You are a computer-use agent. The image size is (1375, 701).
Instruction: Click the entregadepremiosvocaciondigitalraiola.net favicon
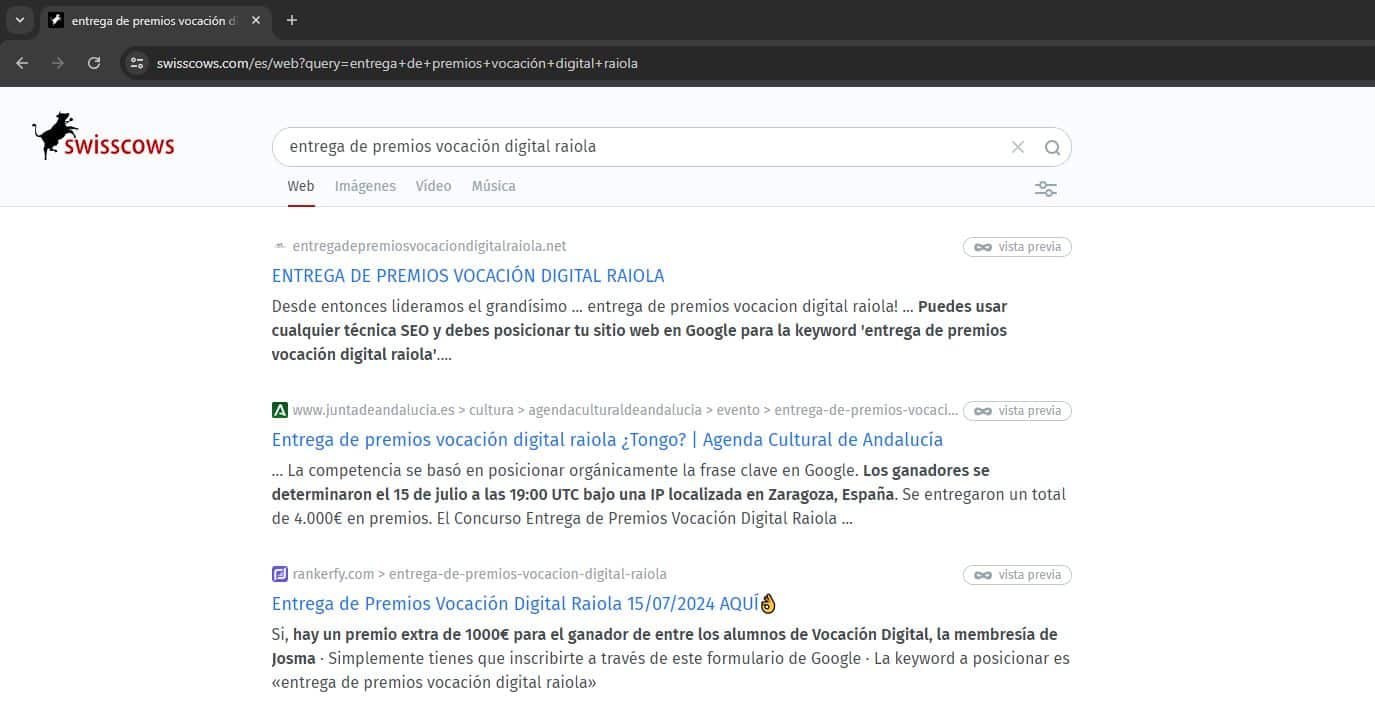coord(280,246)
